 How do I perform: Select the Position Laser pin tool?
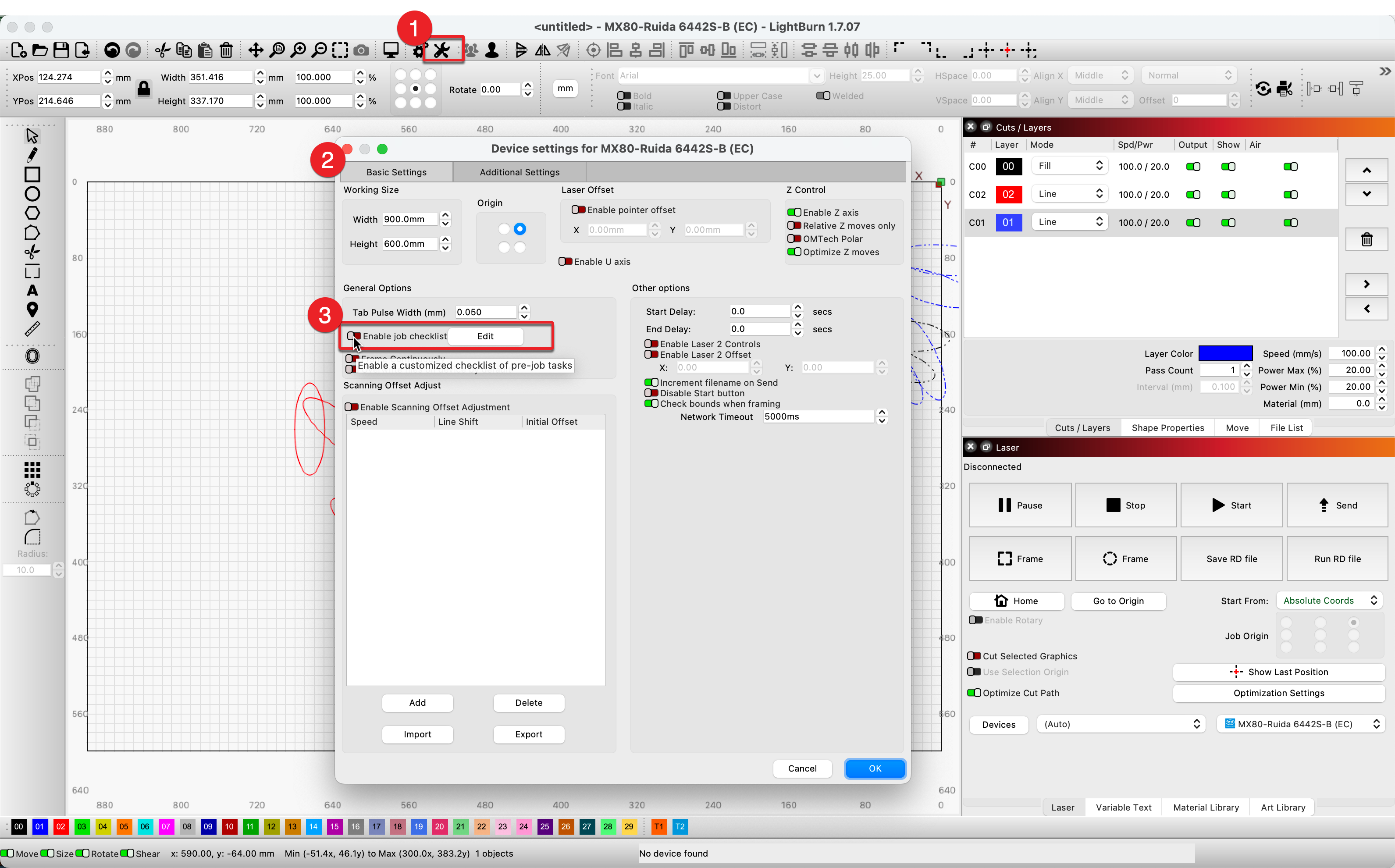[32, 310]
